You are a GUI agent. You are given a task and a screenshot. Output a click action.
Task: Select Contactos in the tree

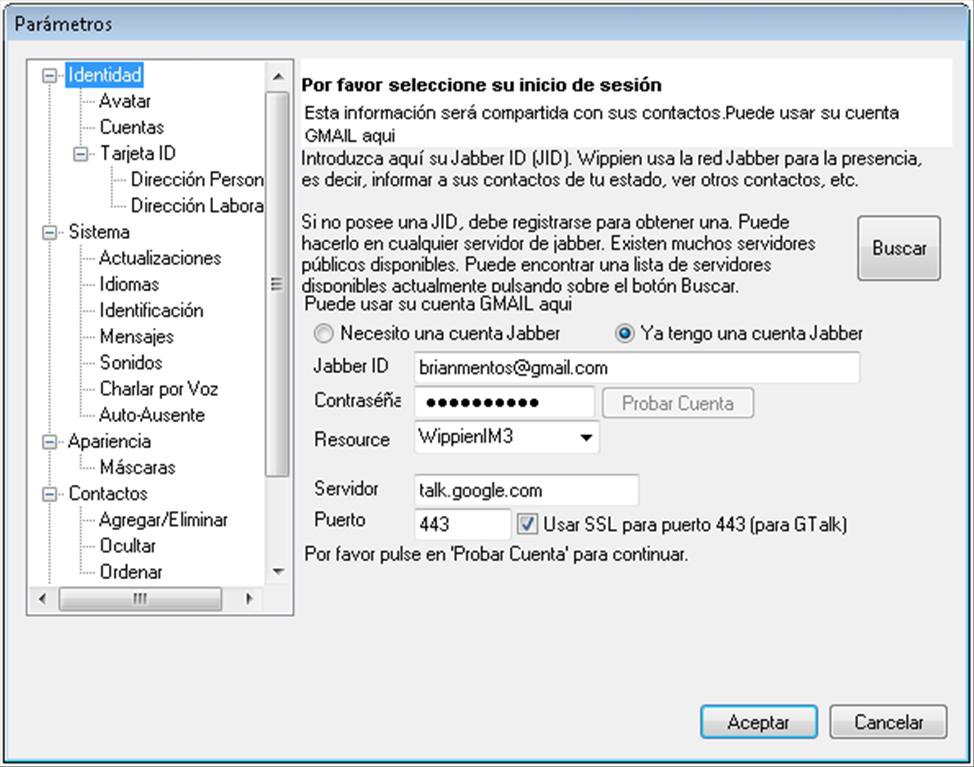pyautogui.click(x=108, y=494)
